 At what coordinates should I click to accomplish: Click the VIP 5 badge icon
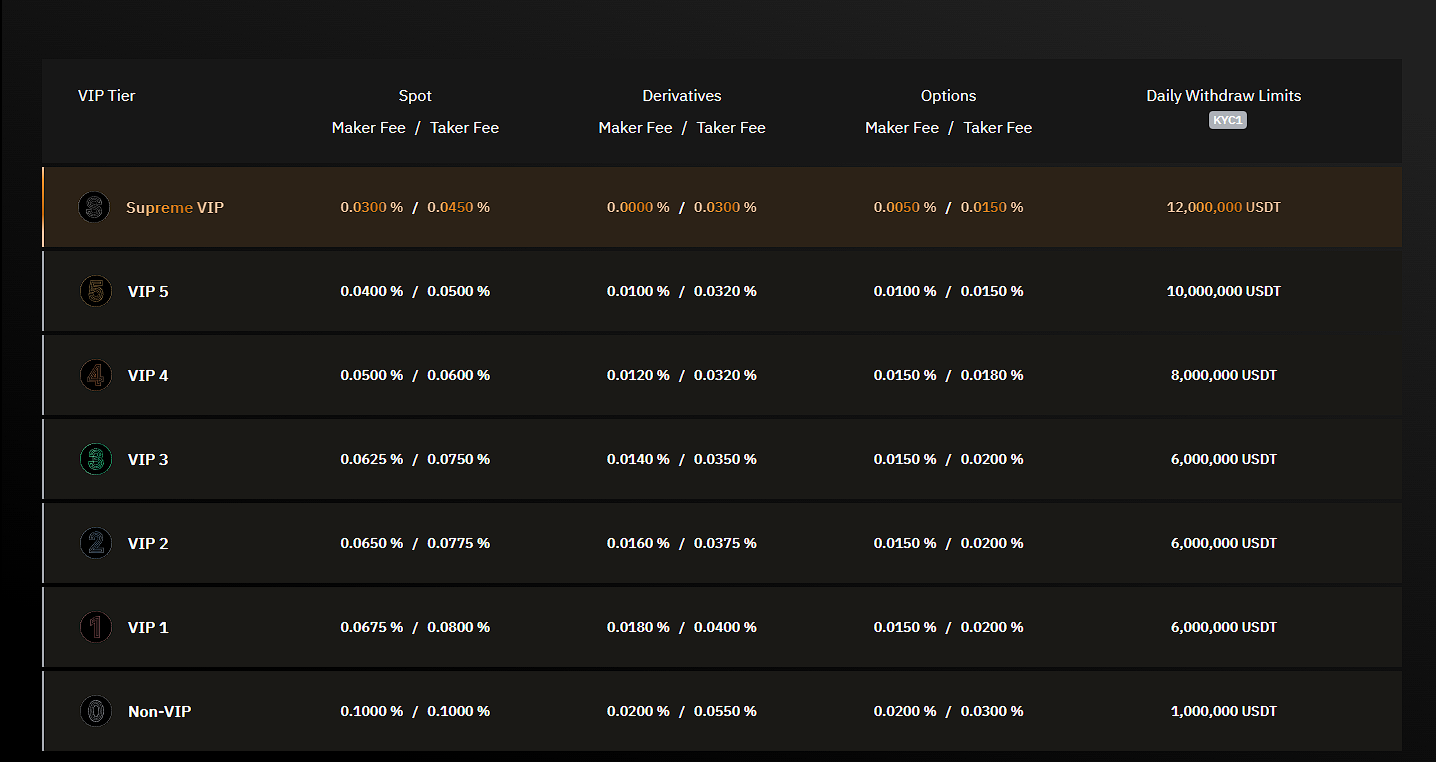tap(95, 292)
